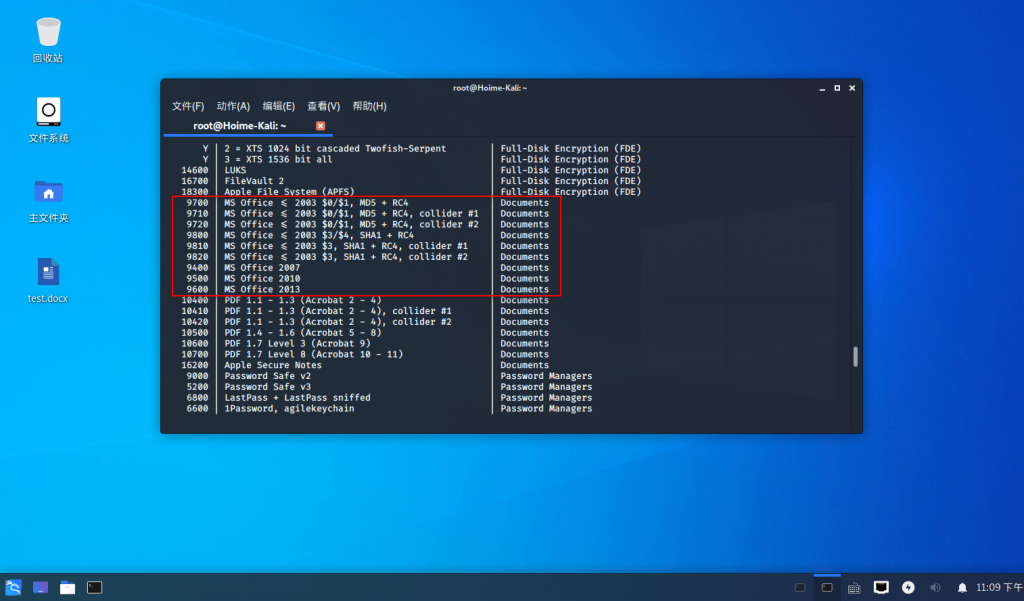Click the '9700' hash mode number
Image resolution: width=1024 pixels, height=601 pixels.
pyautogui.click(x=197, y=203)
